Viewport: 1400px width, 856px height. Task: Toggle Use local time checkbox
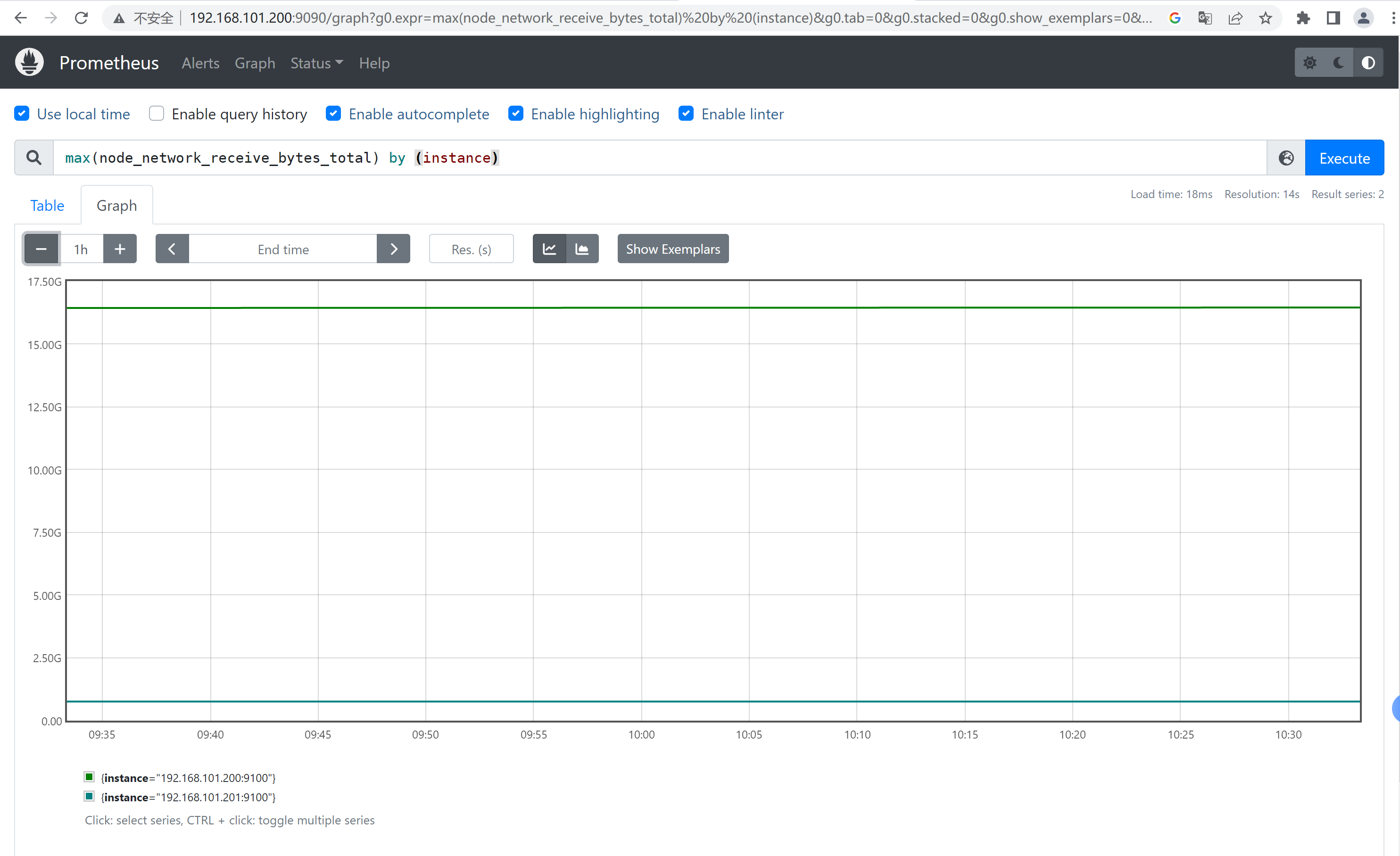point(22,114)
